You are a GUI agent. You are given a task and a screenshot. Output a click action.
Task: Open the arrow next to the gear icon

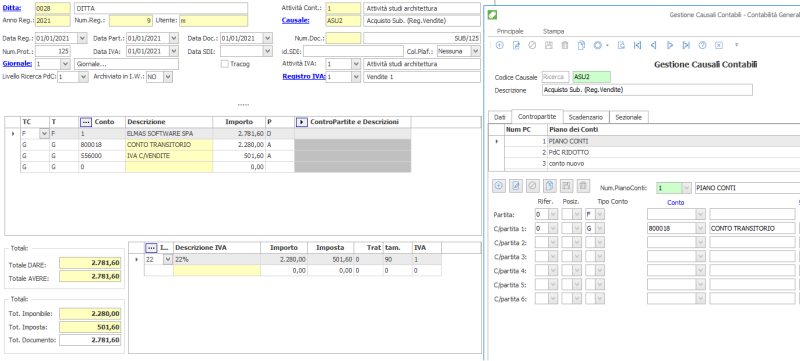[x=608, y=45]
